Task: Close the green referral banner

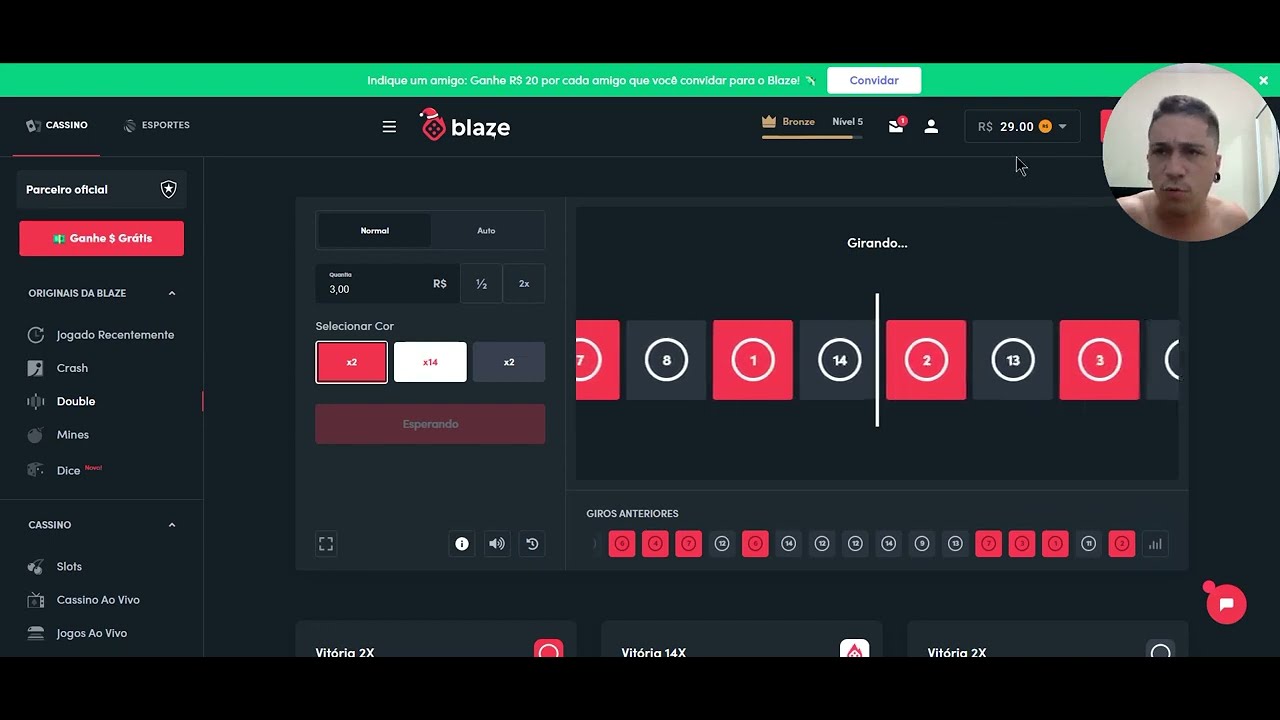Action: coord(1263,80)
